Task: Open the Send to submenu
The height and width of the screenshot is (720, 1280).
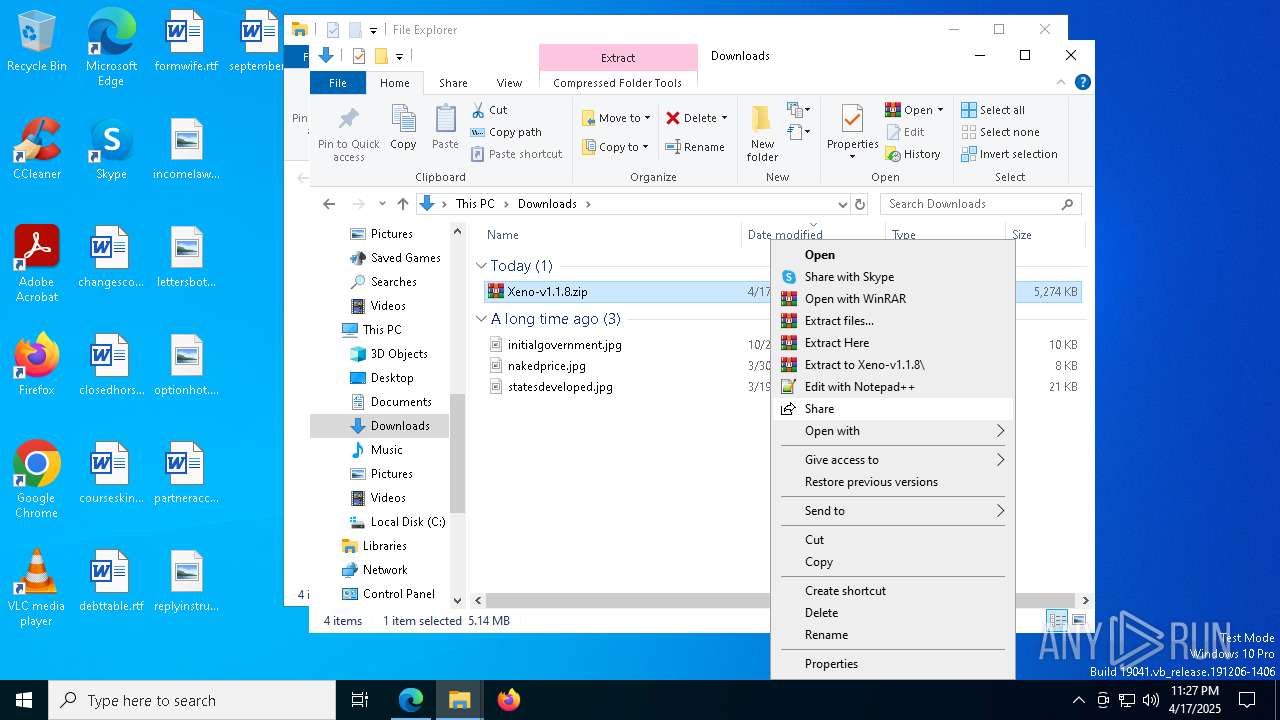Action: tap(892, 511)
